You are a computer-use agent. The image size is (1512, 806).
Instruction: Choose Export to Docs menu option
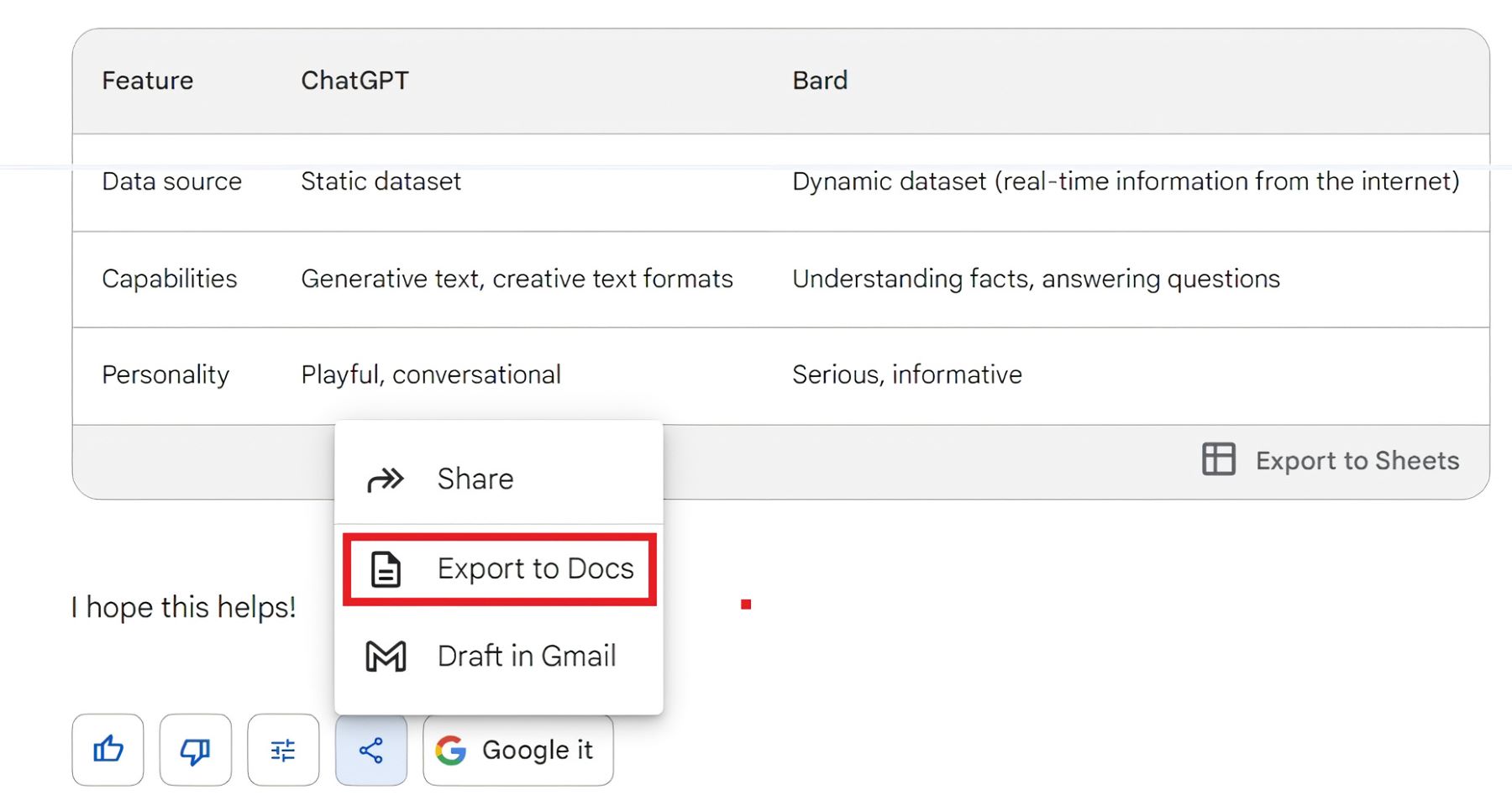click(499, 568)
